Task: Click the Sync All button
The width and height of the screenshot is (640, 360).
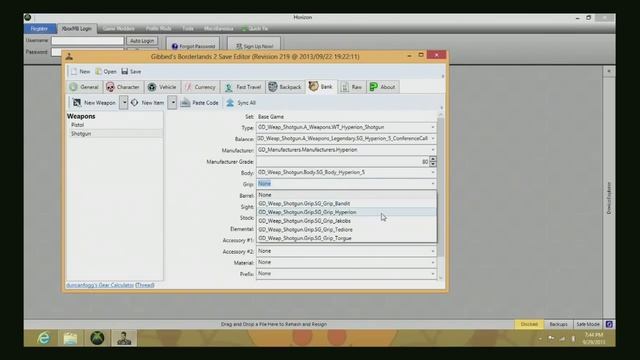Action: point(241,103)
